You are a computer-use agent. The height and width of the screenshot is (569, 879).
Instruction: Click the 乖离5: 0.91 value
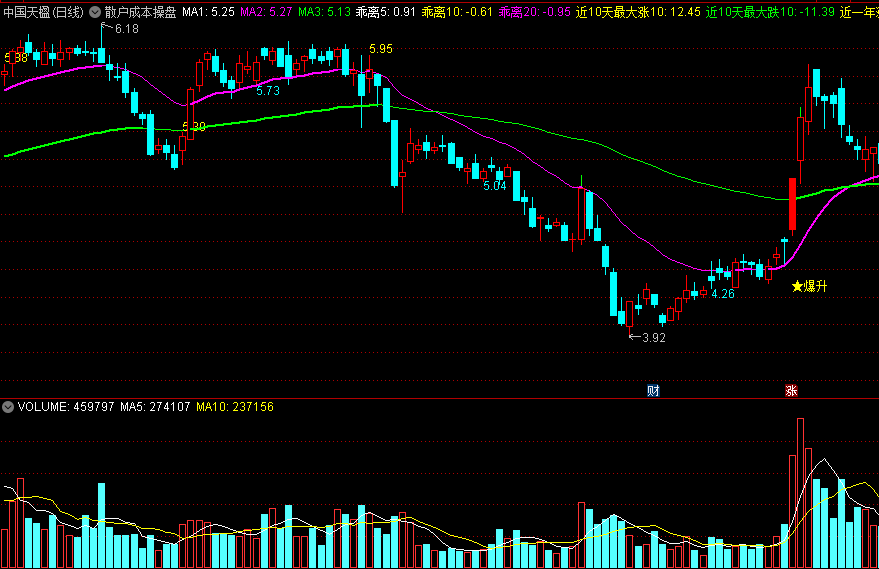(x=386, y=12)
